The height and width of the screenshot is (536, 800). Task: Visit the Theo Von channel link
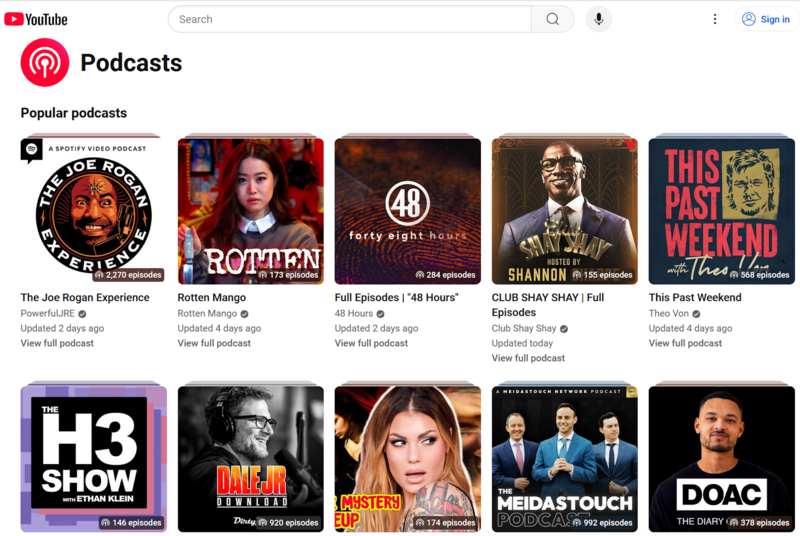pyautogui.click(x=668, y=313)
